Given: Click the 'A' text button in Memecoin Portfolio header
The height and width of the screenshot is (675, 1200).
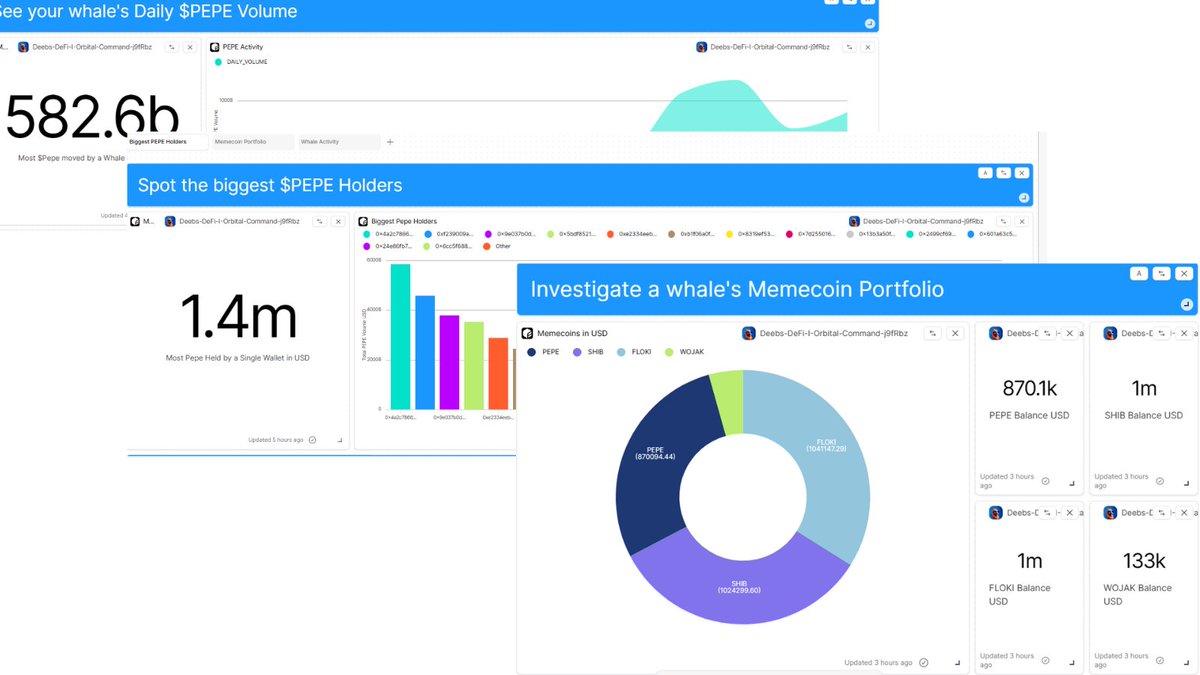Looking at the screenshot, I should click(x=1138, y=273).
